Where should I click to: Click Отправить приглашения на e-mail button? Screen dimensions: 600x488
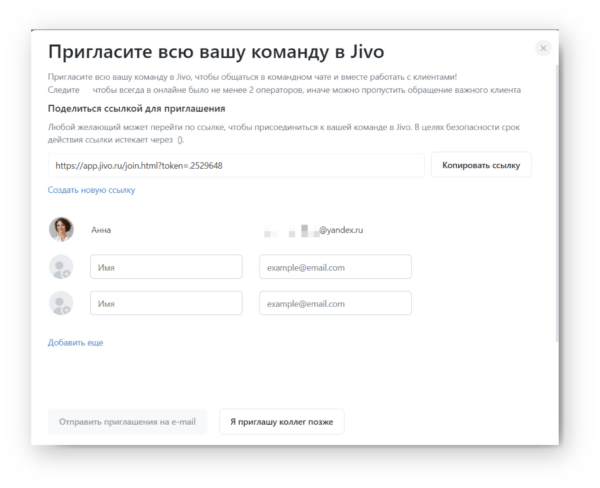[127, 422]
